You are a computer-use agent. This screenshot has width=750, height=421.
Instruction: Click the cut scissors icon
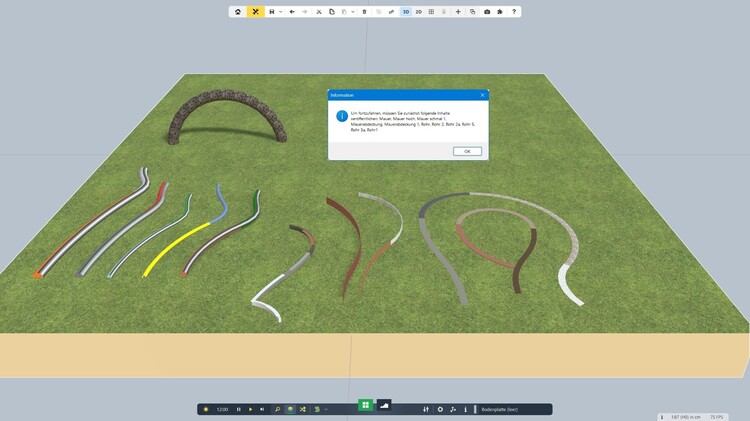pyautogui.click(x=319, y=11)
